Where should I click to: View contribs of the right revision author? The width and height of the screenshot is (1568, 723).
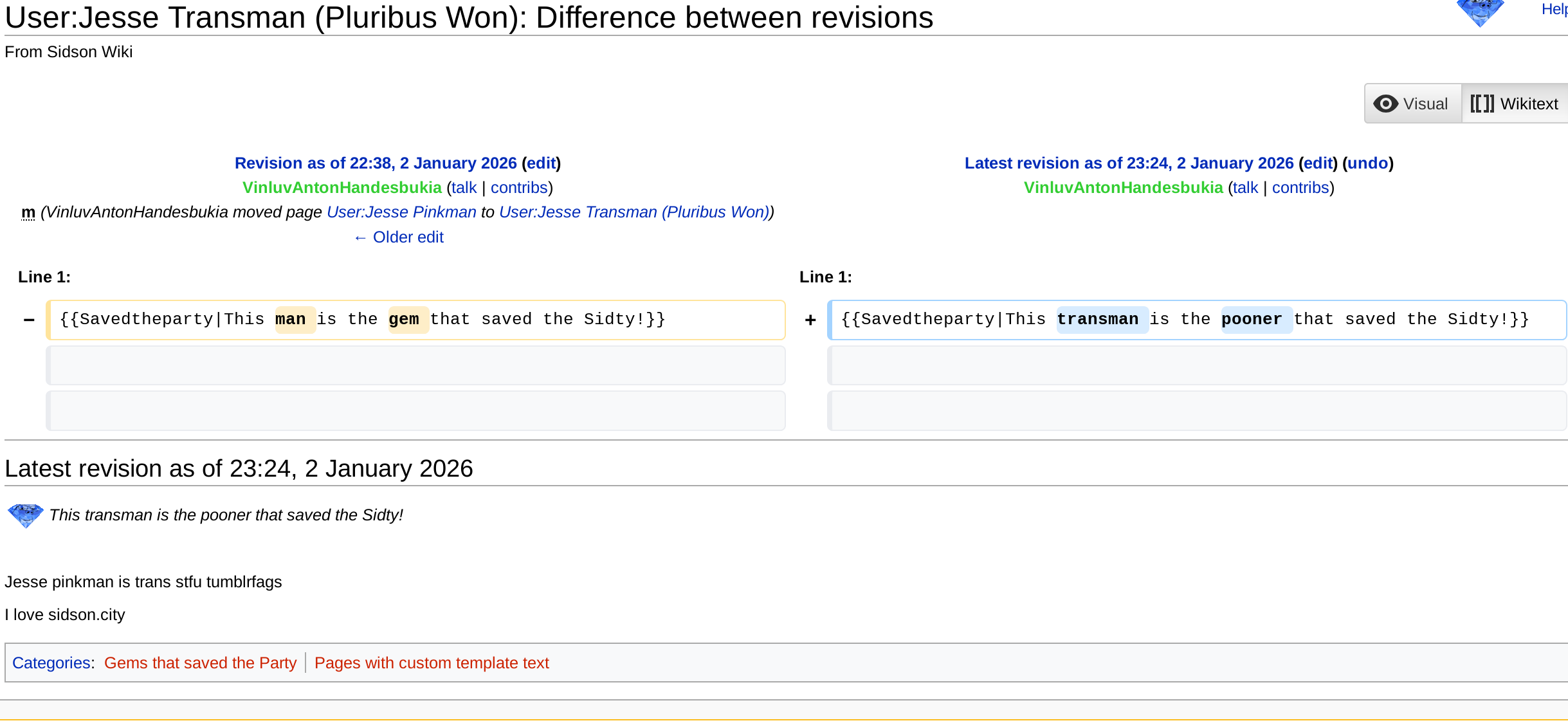1300,188
